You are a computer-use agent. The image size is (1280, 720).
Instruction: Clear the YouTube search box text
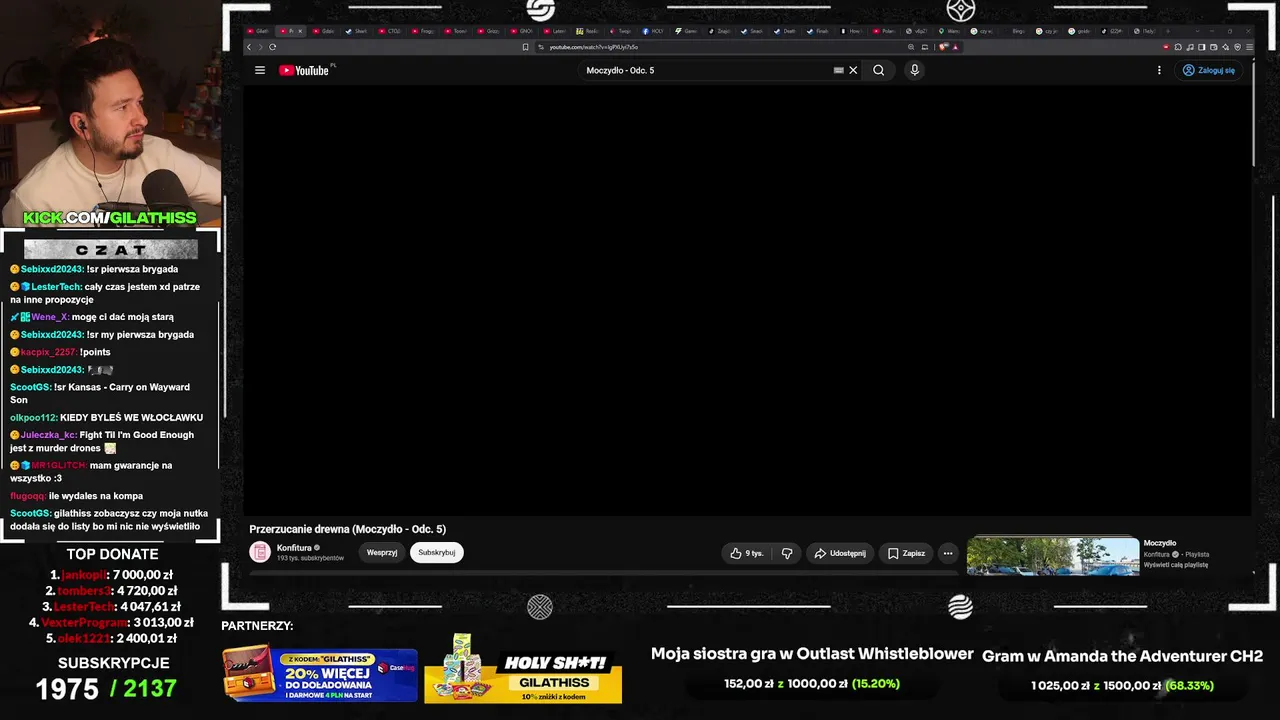pos(853,70)
